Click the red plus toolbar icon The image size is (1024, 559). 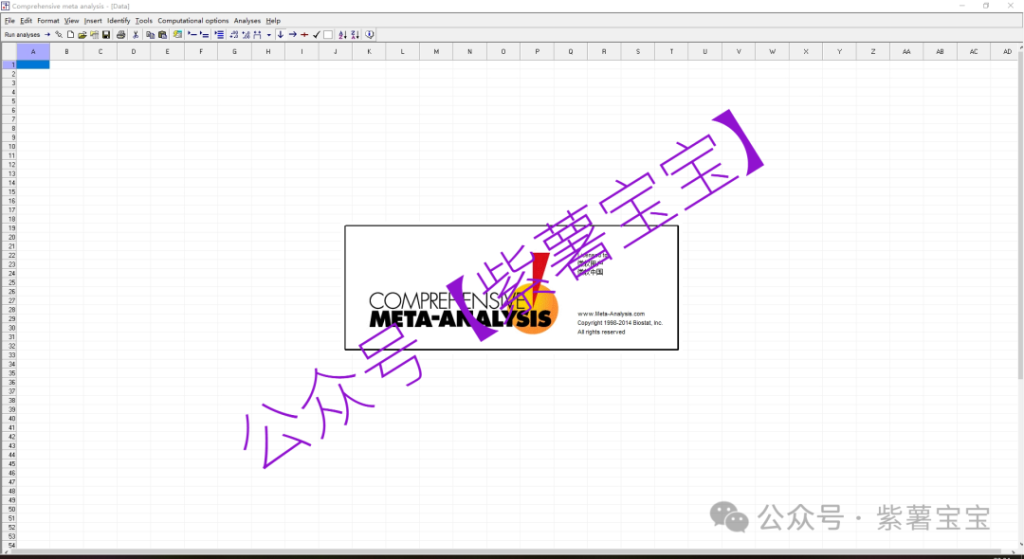coord(304,34)
